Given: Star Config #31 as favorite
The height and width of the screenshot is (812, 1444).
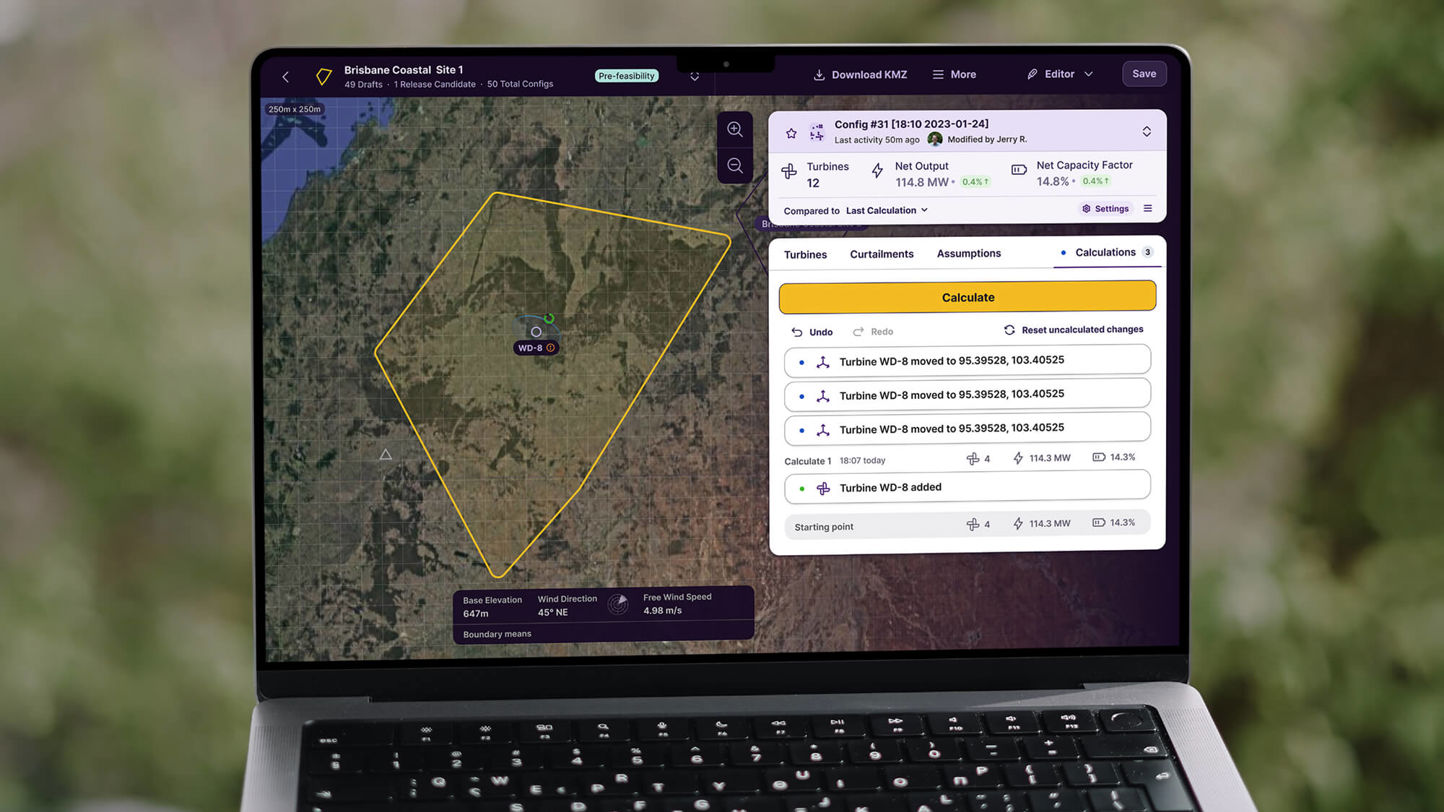Looking at the screenshot, I should click(x=791, y=133).
